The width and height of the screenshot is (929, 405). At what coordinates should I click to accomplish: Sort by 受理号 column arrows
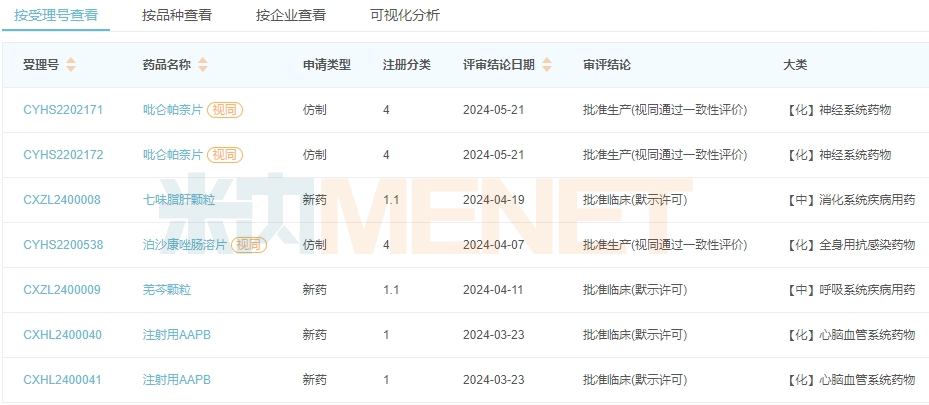[x=71, y=65]
